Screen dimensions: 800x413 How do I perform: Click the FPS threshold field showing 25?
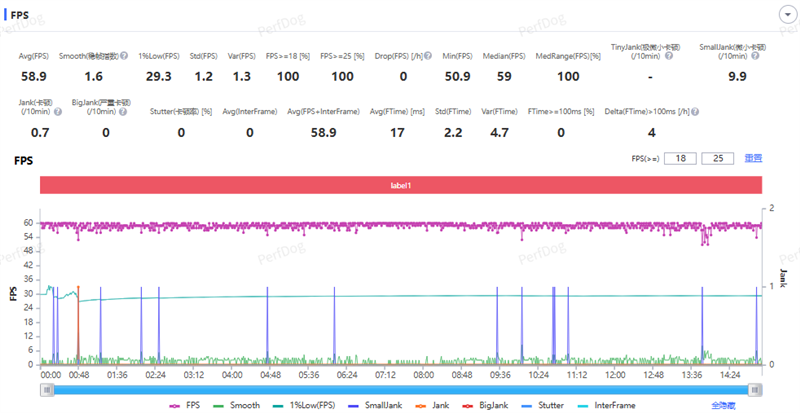click(x=716, y=158)
